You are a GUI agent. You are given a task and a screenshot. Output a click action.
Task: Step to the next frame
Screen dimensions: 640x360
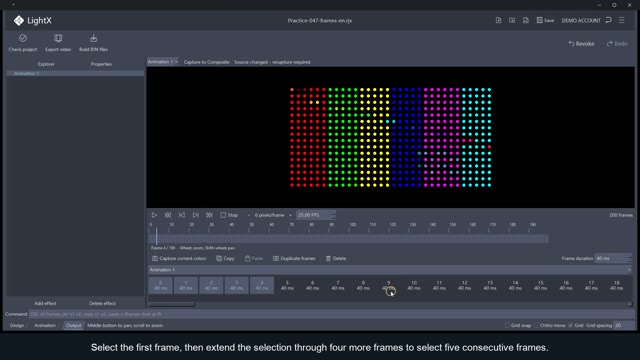(x=196, y=215)
